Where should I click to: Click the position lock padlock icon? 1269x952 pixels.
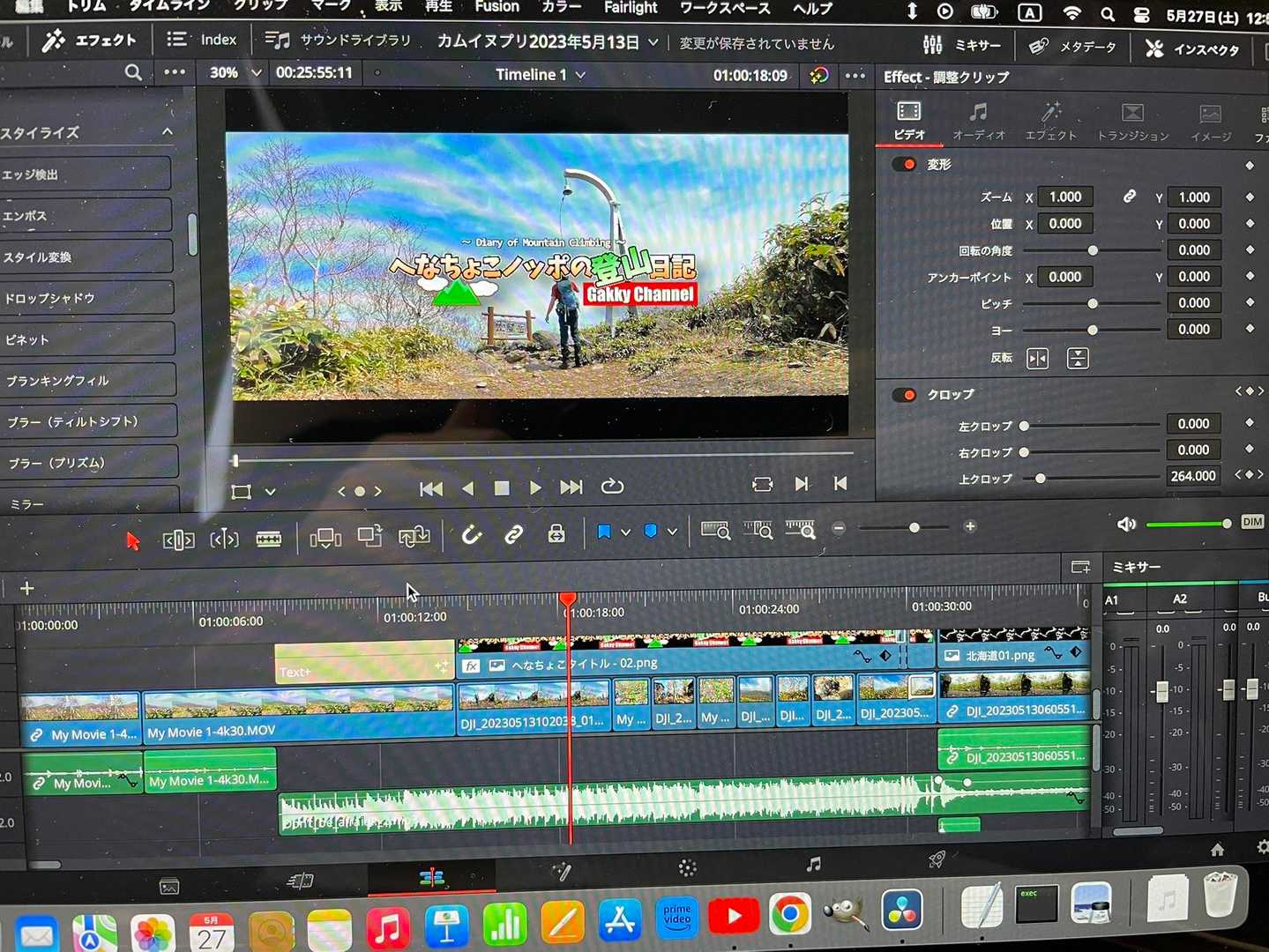click(556, 533)
